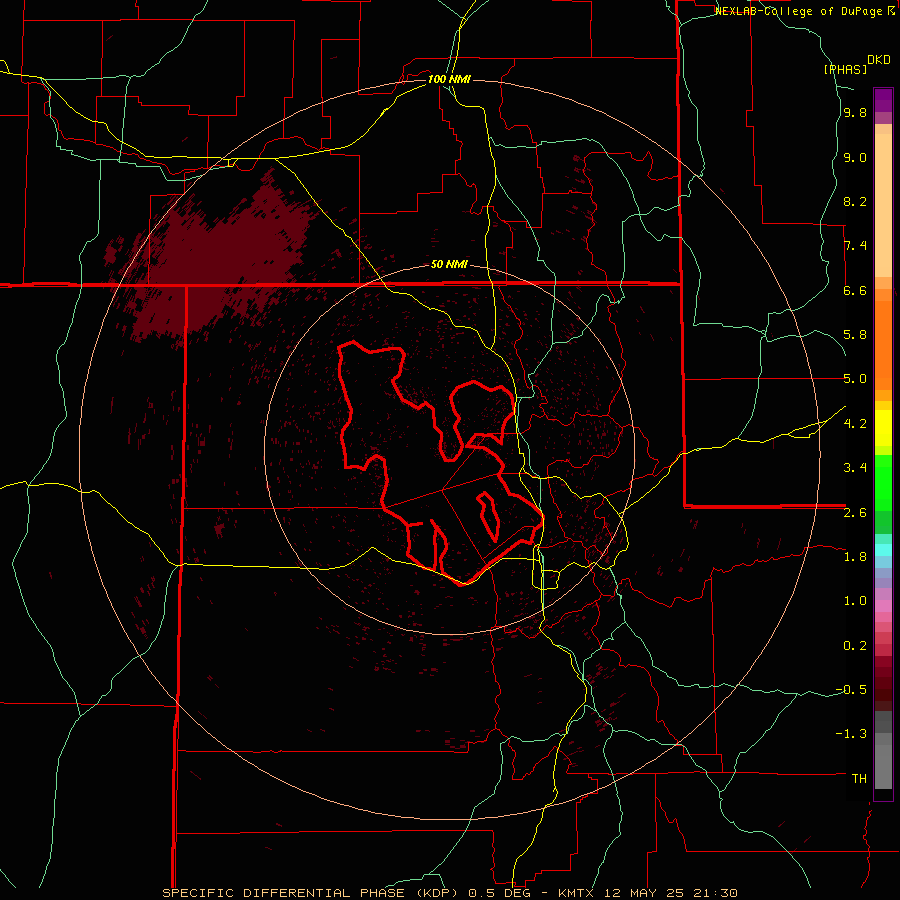Click the 4.2 scale value
This screenshot has width=900, height=900.
tap(855, 424)
